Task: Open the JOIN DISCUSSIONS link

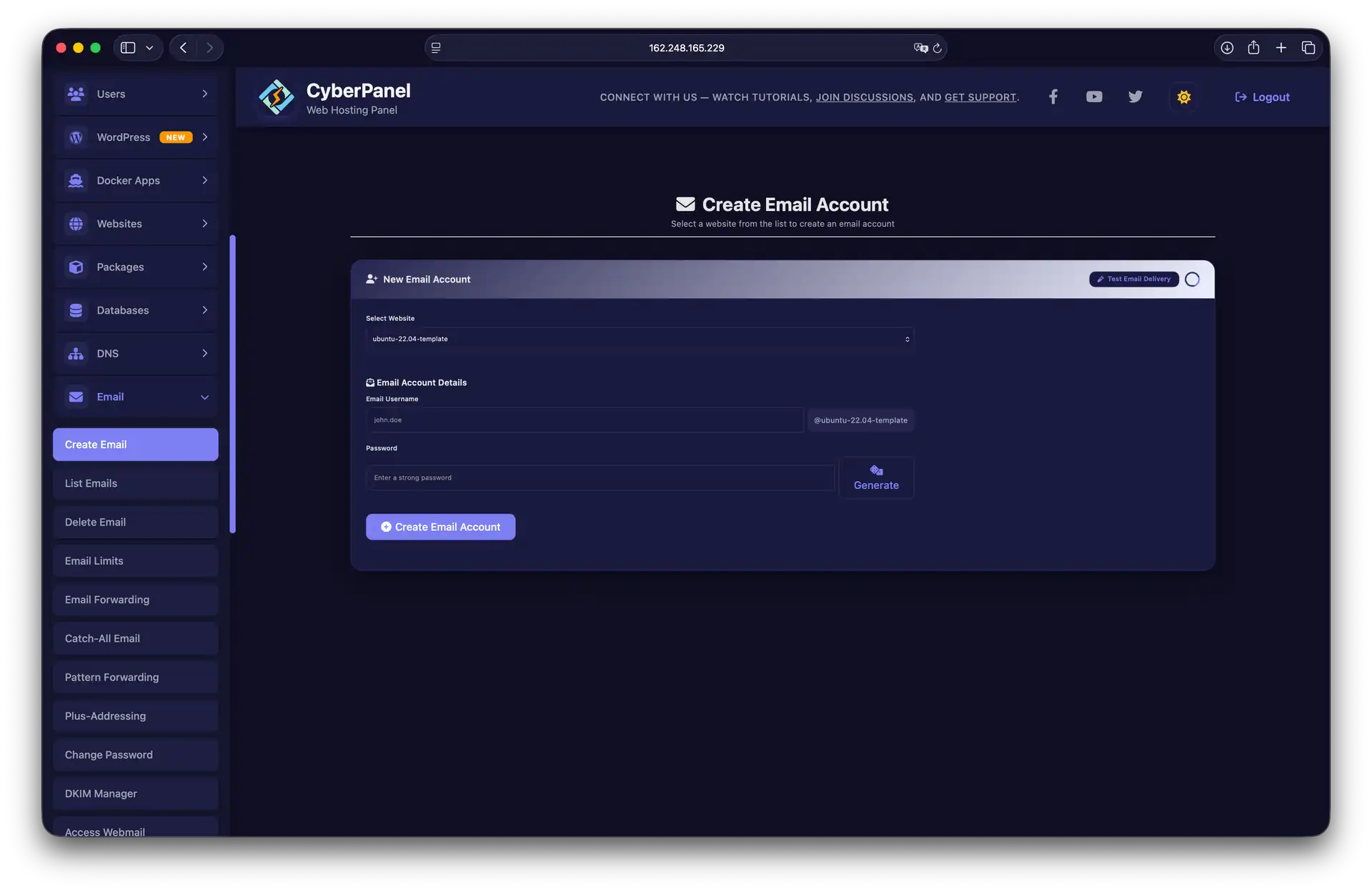Action: (865, 97)
